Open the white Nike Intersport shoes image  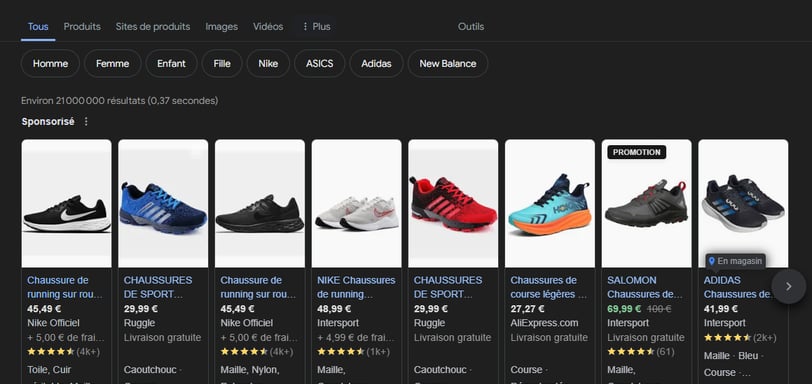point(356,203)
